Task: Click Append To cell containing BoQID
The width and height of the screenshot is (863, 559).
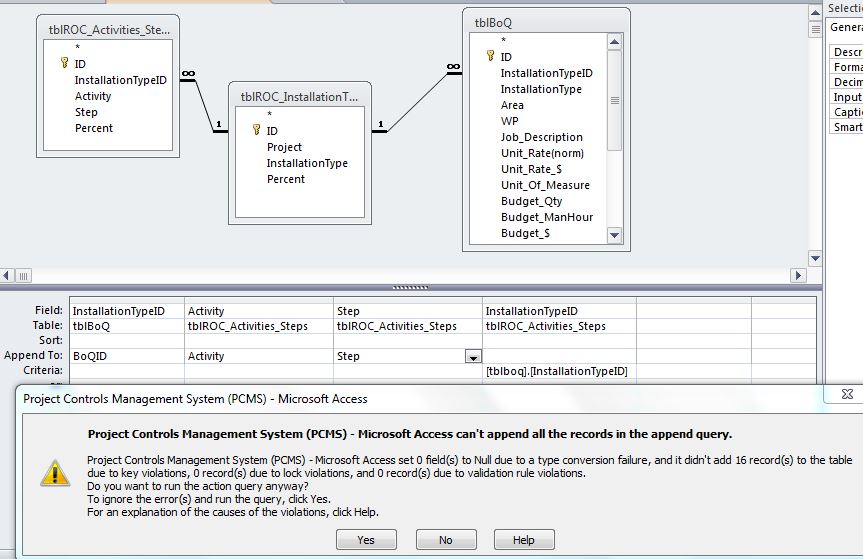Action: 127,356
